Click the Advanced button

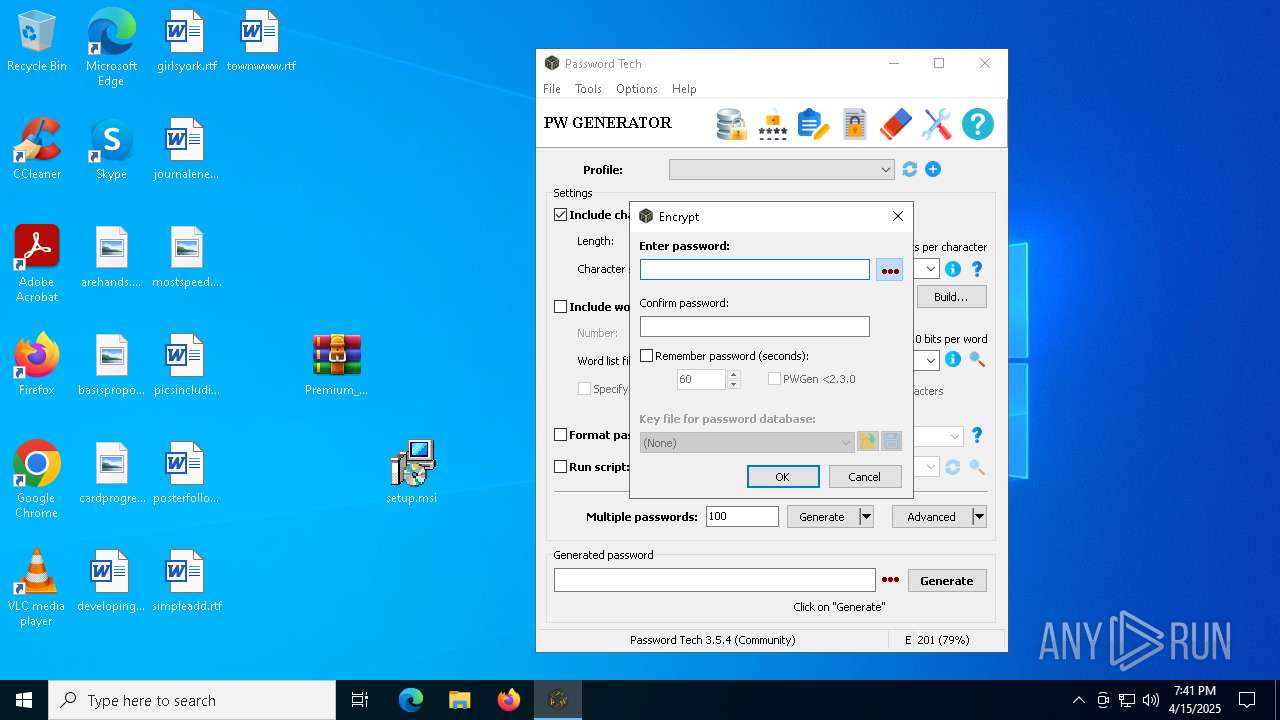[931, 517]
